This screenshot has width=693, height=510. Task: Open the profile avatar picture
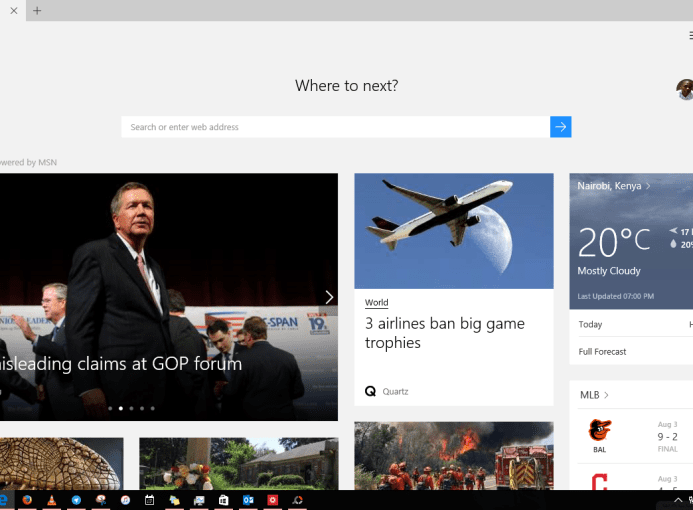point(685,90)
